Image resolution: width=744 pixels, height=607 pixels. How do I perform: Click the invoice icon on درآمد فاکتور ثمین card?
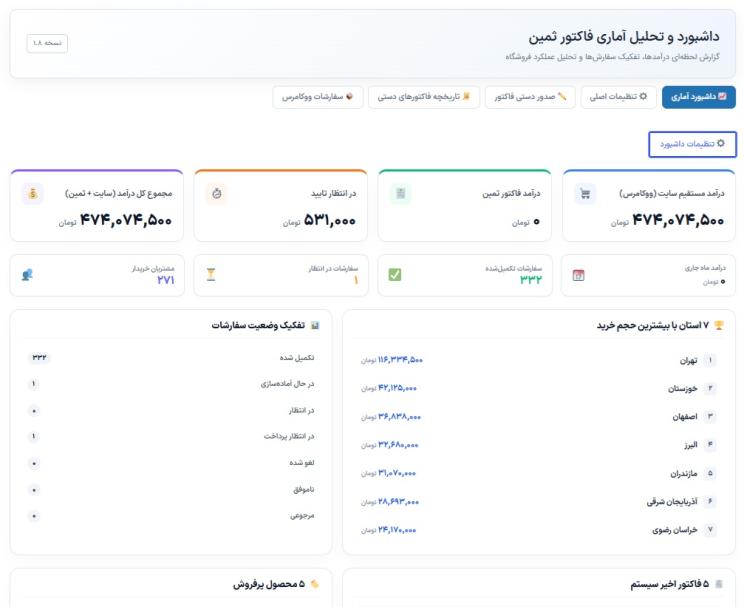click(x=400, y=194)
